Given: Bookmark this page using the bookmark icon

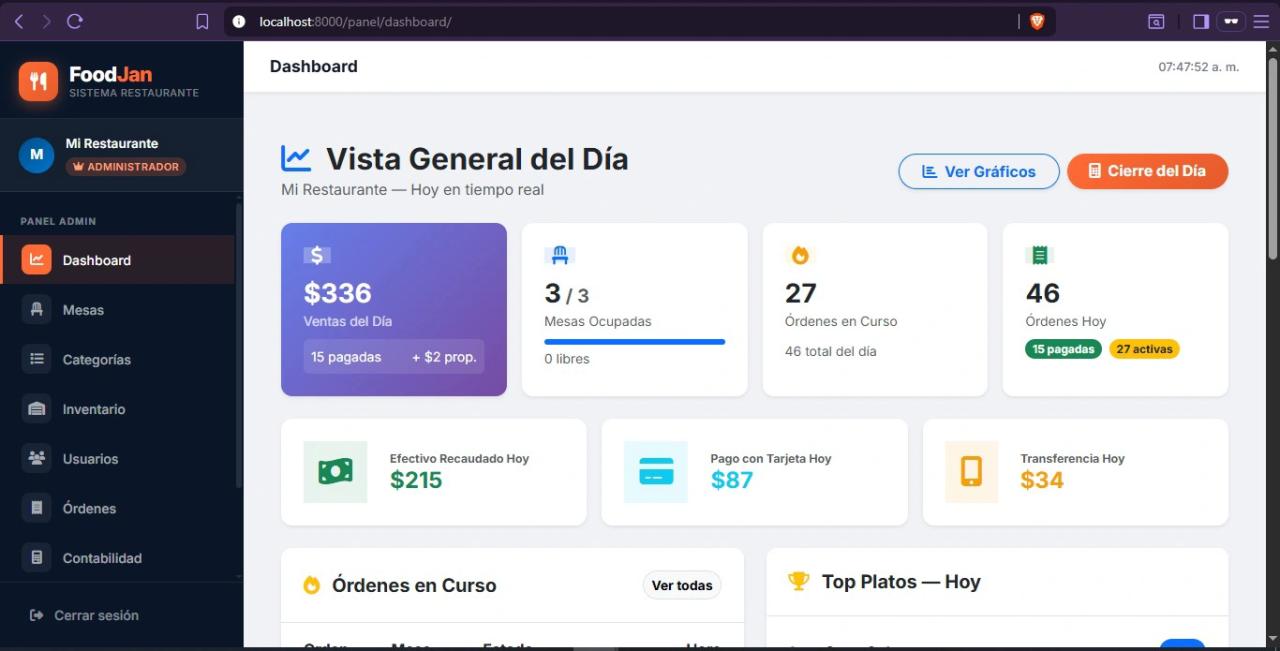Looking at the screenshot, I should [202, 21].
